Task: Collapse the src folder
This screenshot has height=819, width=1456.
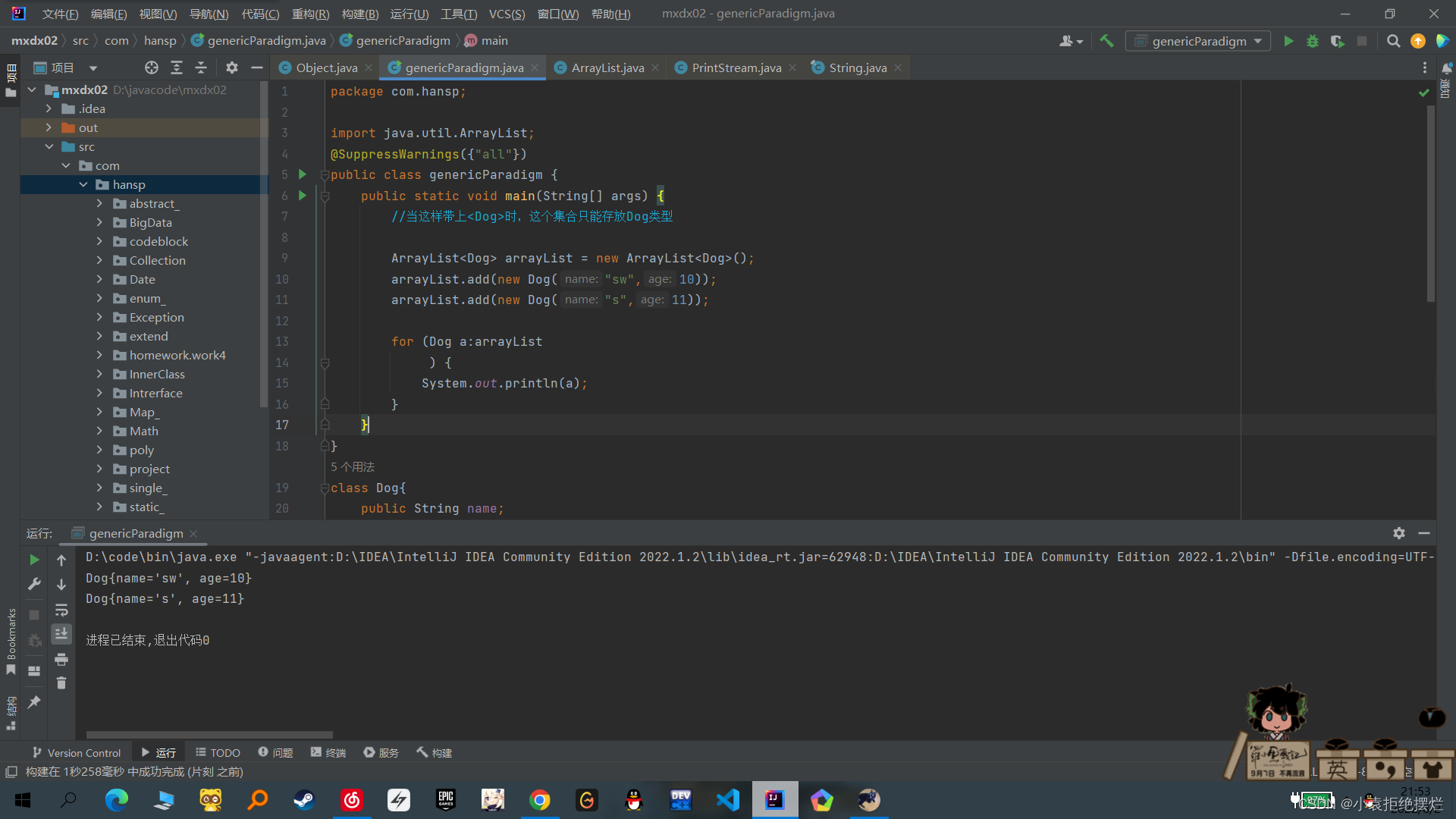Action: [49, 146]
